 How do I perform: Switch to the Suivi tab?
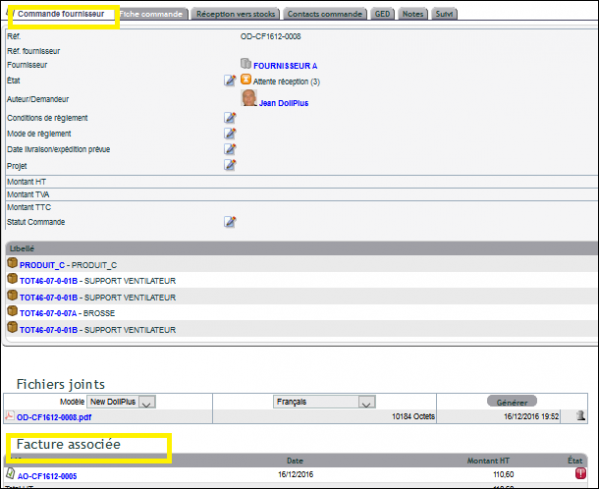pyautogui.click(x=444, y=14)
